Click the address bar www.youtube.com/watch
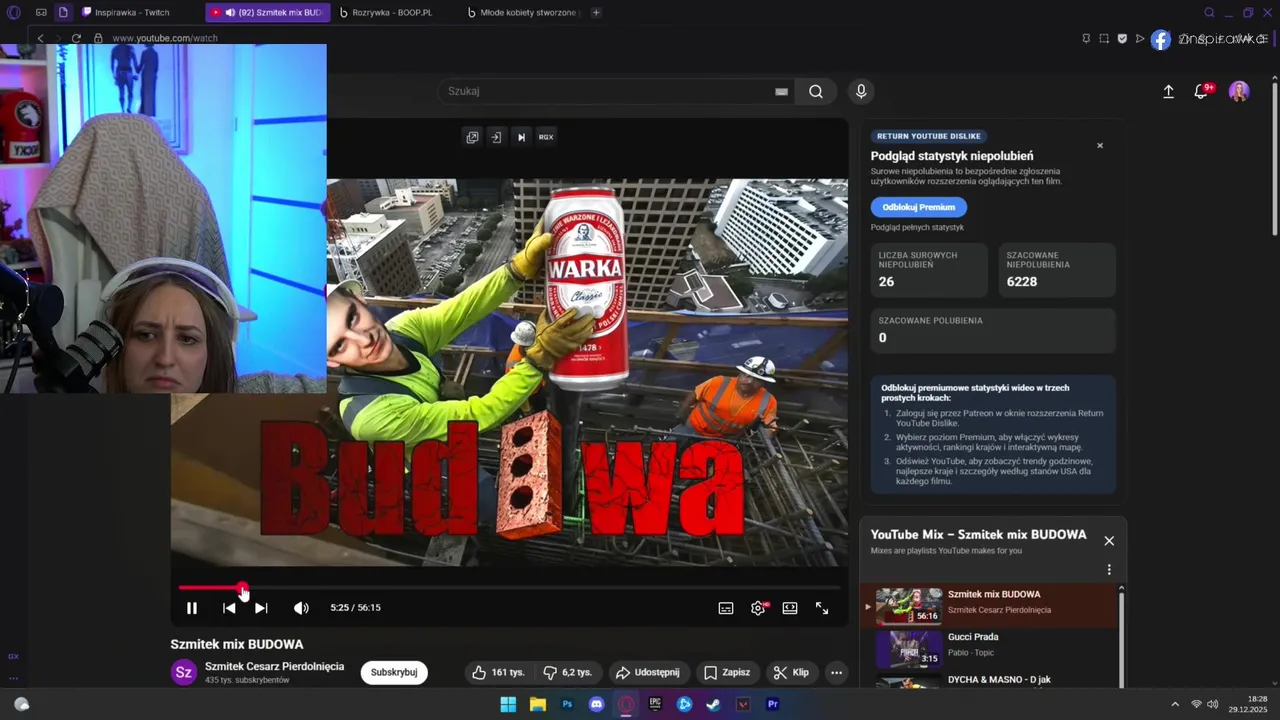Screen dimensions: 1280x720 click(x=165, y=38)
